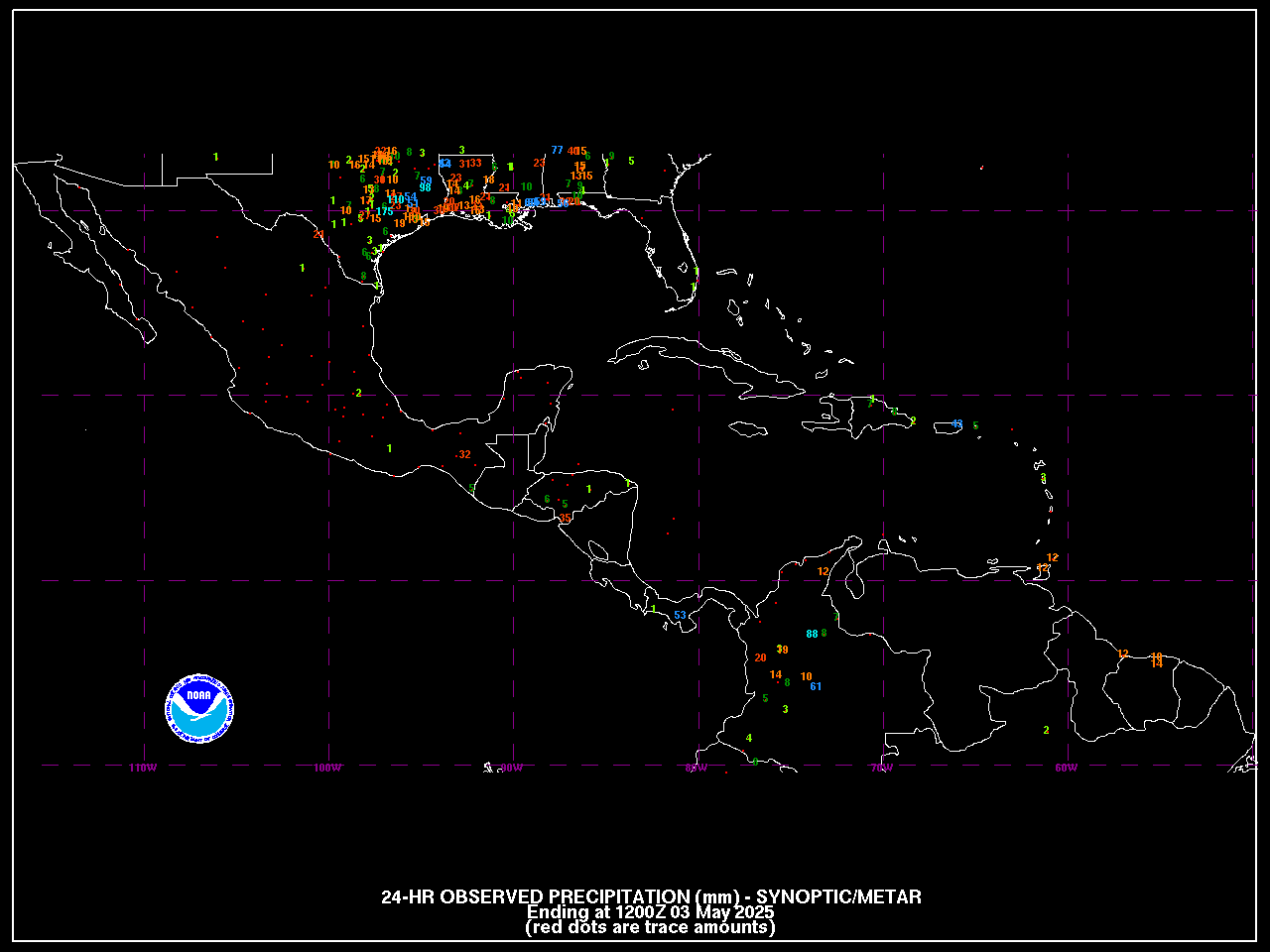The width and height of the screenshot is (1270, 952).
Task: Click the blue 61 precipitation value
Action: tap(816, 686)
